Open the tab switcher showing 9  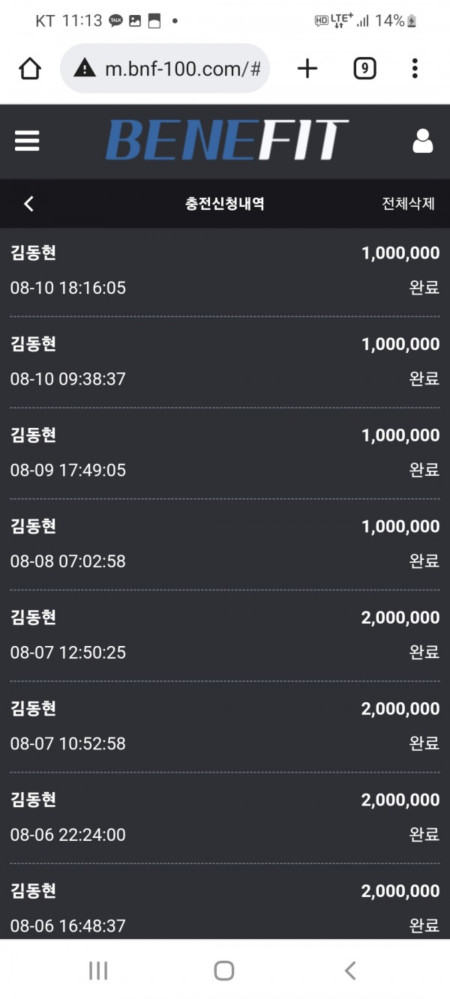(365, 68)
